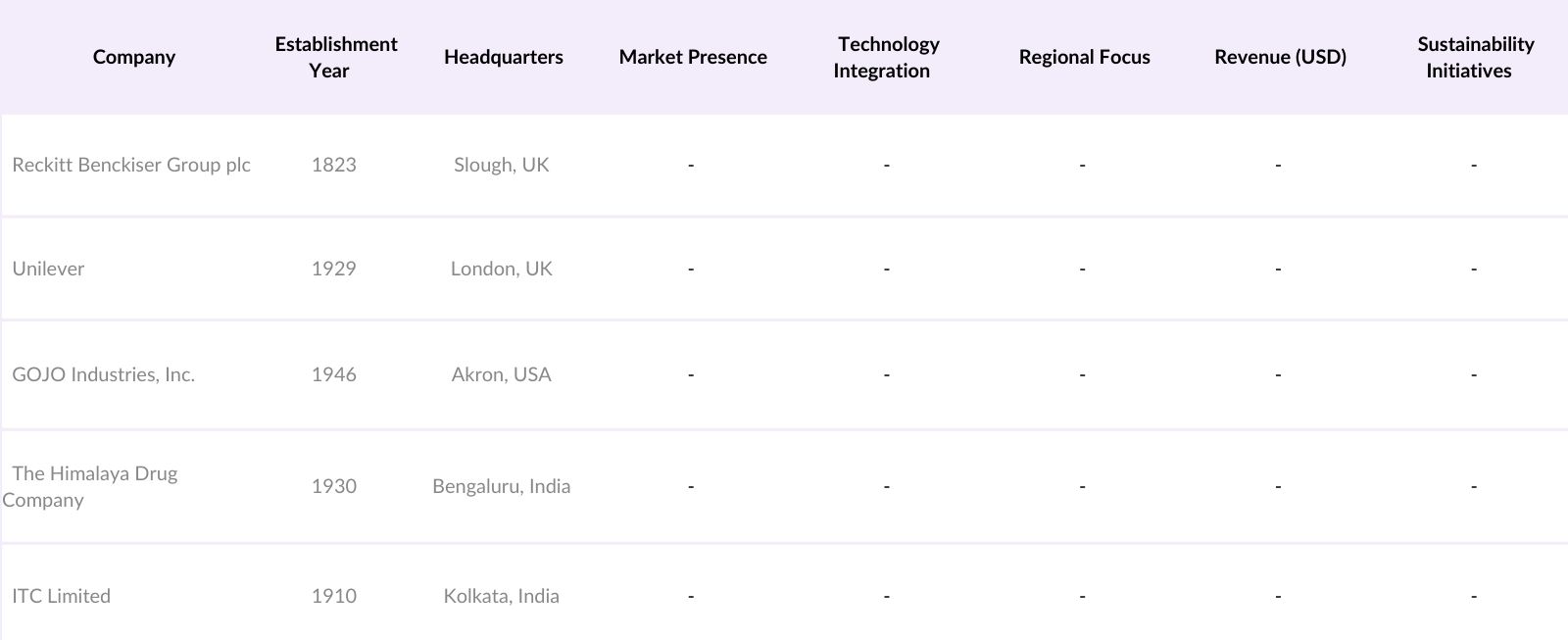
Task: Select the Sustainability Initiatives header
Action: click(1474, 57)
